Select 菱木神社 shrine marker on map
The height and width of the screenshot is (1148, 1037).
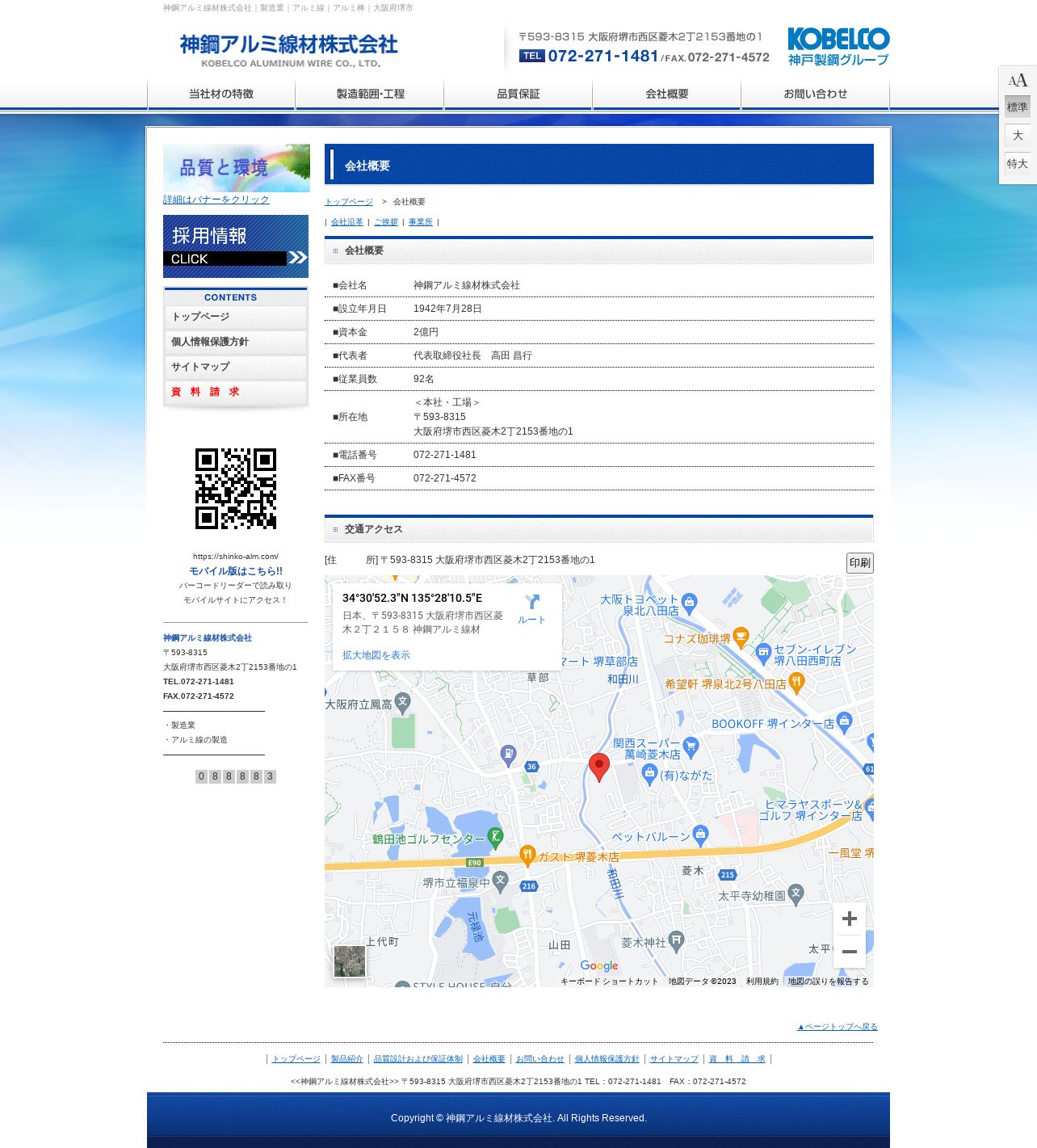click(677, 940)
